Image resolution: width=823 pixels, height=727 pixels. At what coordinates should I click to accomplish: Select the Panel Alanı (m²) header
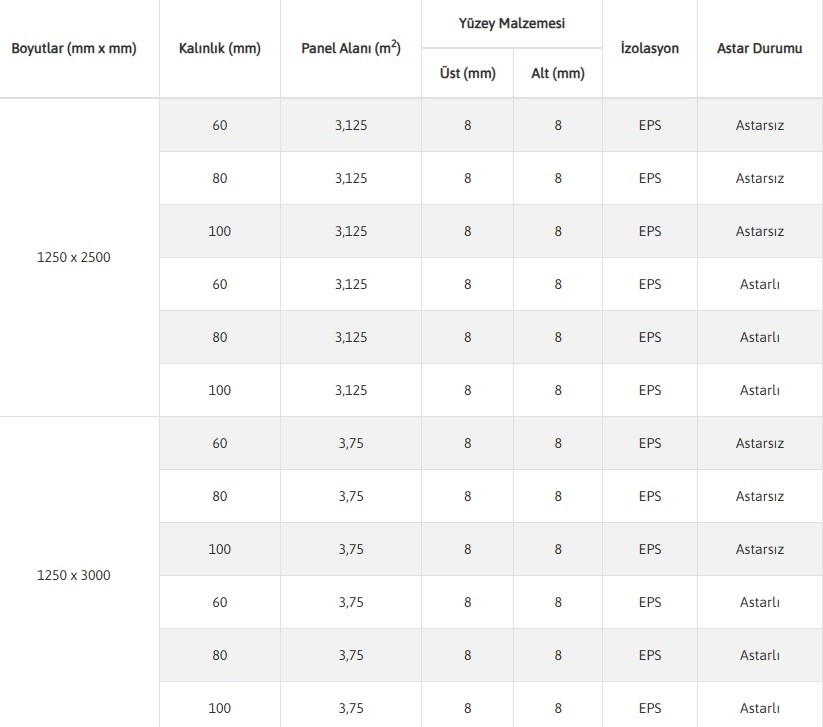[x=350, y=48]
